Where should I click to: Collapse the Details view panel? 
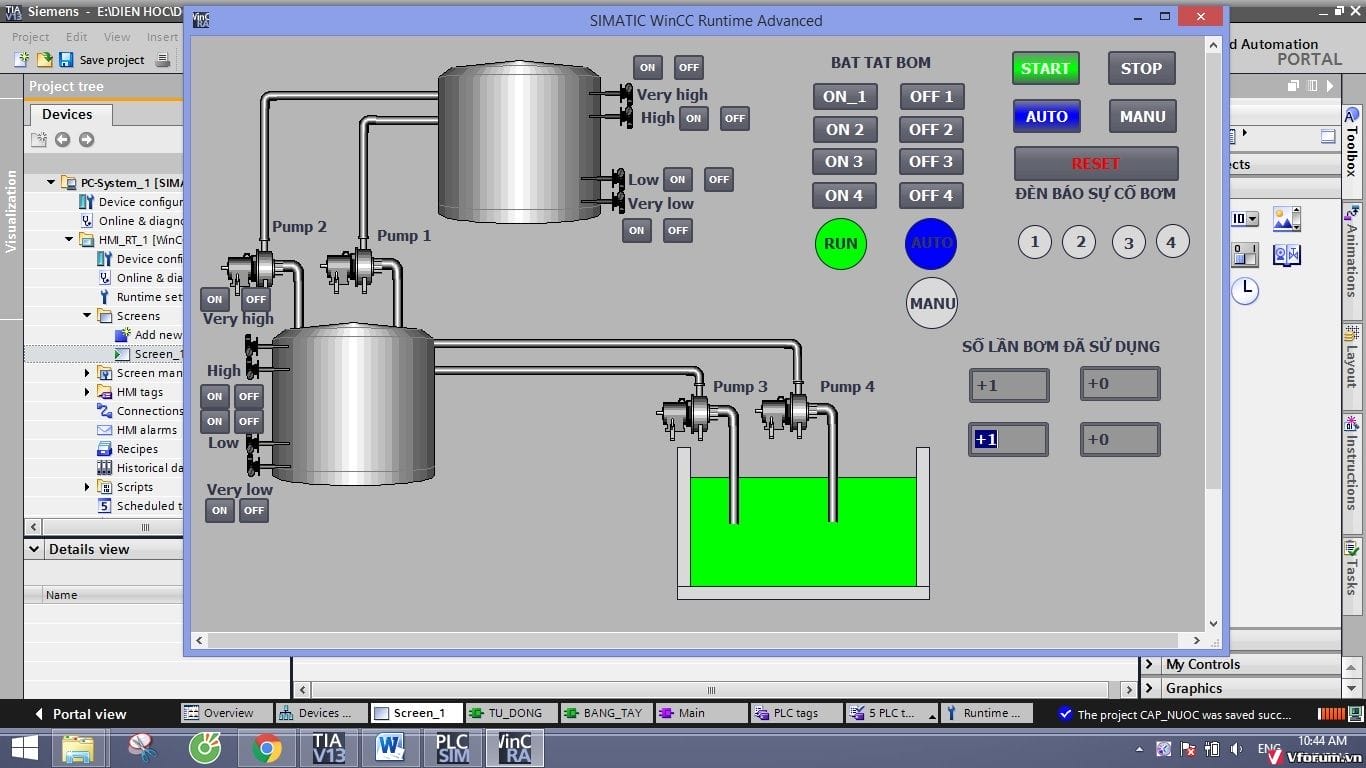(35, 549)
